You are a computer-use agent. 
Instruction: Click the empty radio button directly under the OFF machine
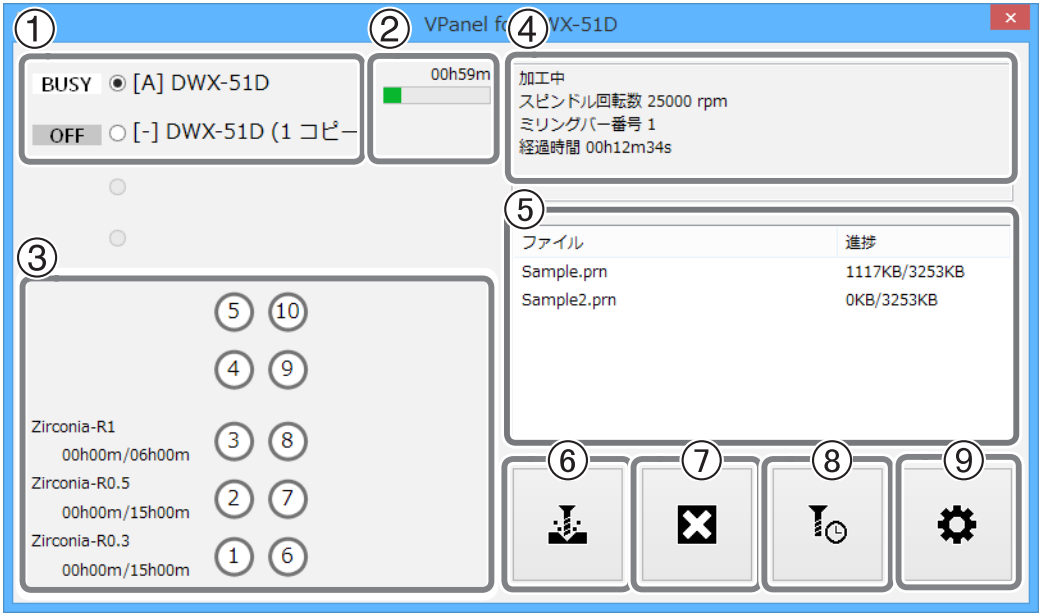coord(118,187)
